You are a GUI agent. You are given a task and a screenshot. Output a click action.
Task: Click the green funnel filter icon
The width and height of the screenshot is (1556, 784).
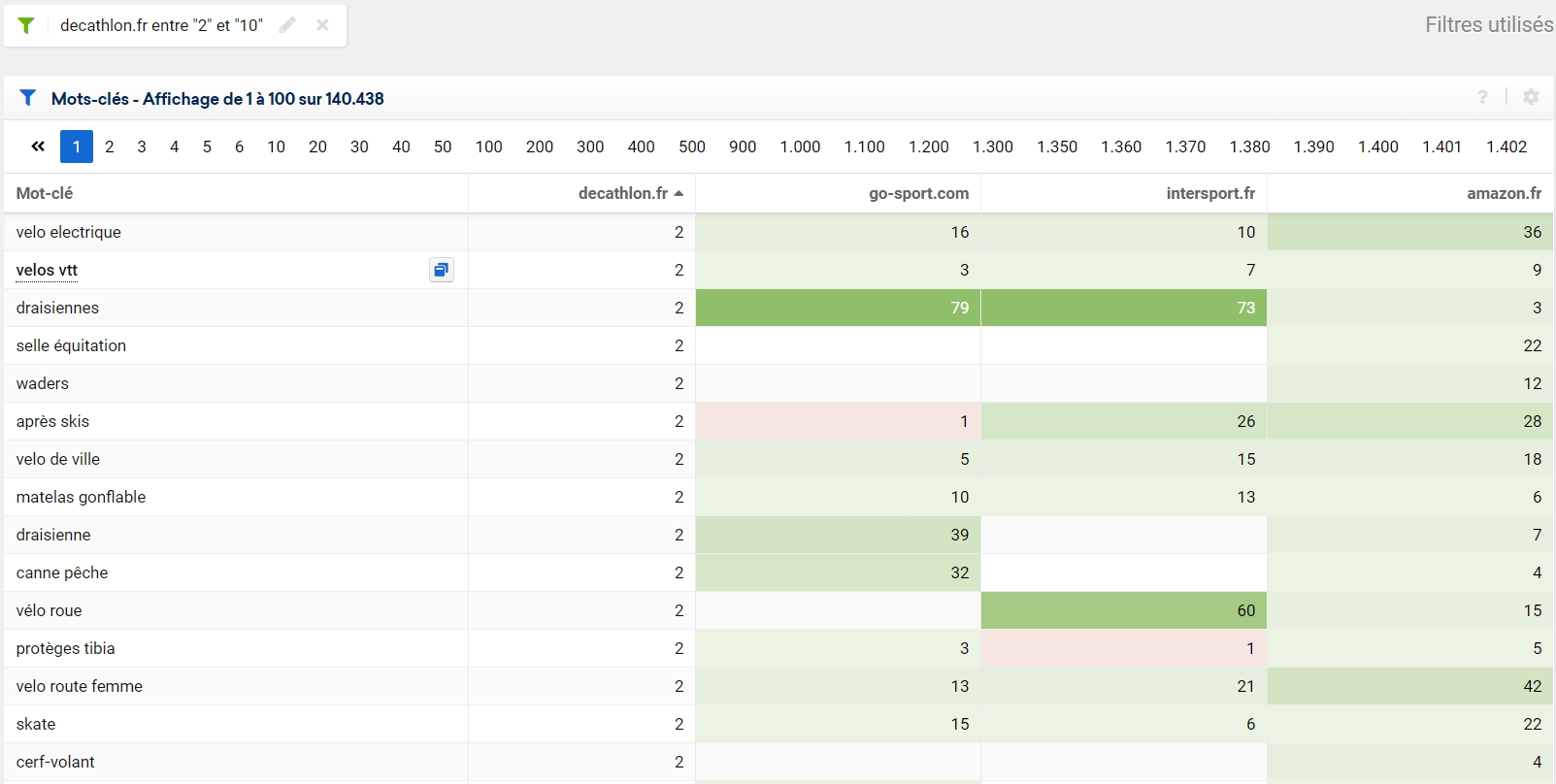(26, 25)
